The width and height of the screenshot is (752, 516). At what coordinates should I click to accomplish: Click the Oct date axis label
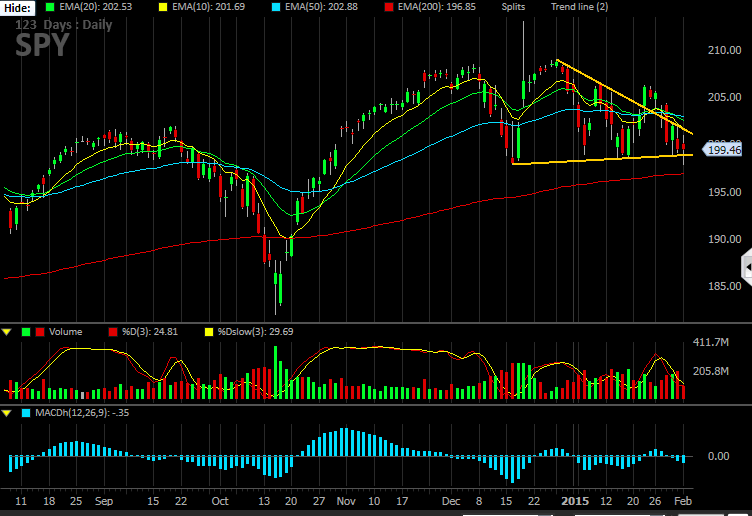point(220,501)
